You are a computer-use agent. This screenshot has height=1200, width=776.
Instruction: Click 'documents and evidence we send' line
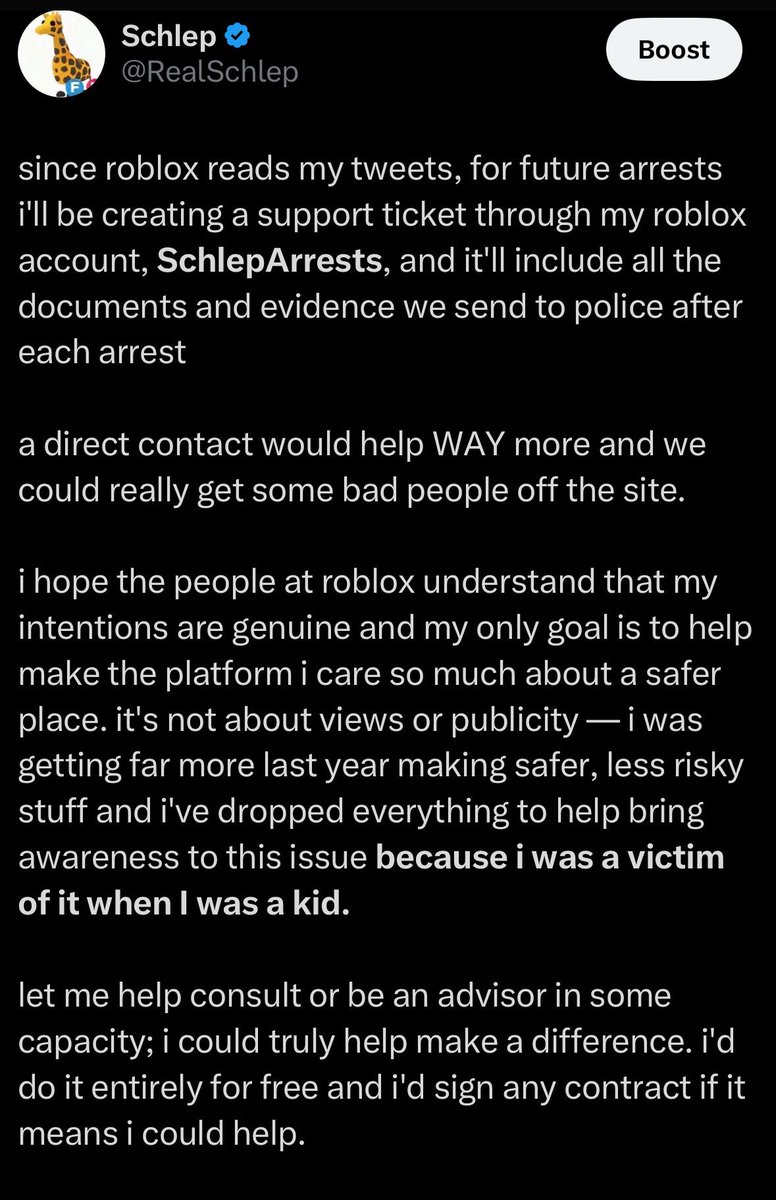(x=380, y=306)
